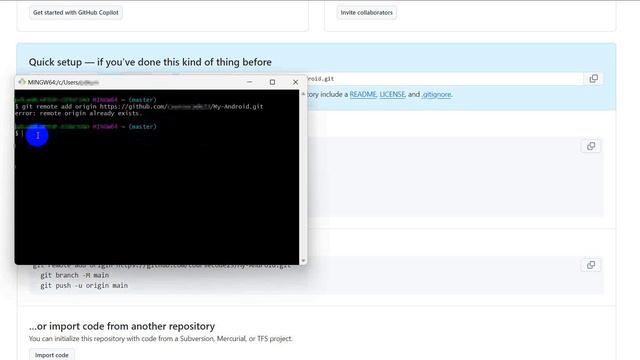Copy the create new repository commands
The height and width of the screenshot is (360, 640).
(x=591, y=146)
